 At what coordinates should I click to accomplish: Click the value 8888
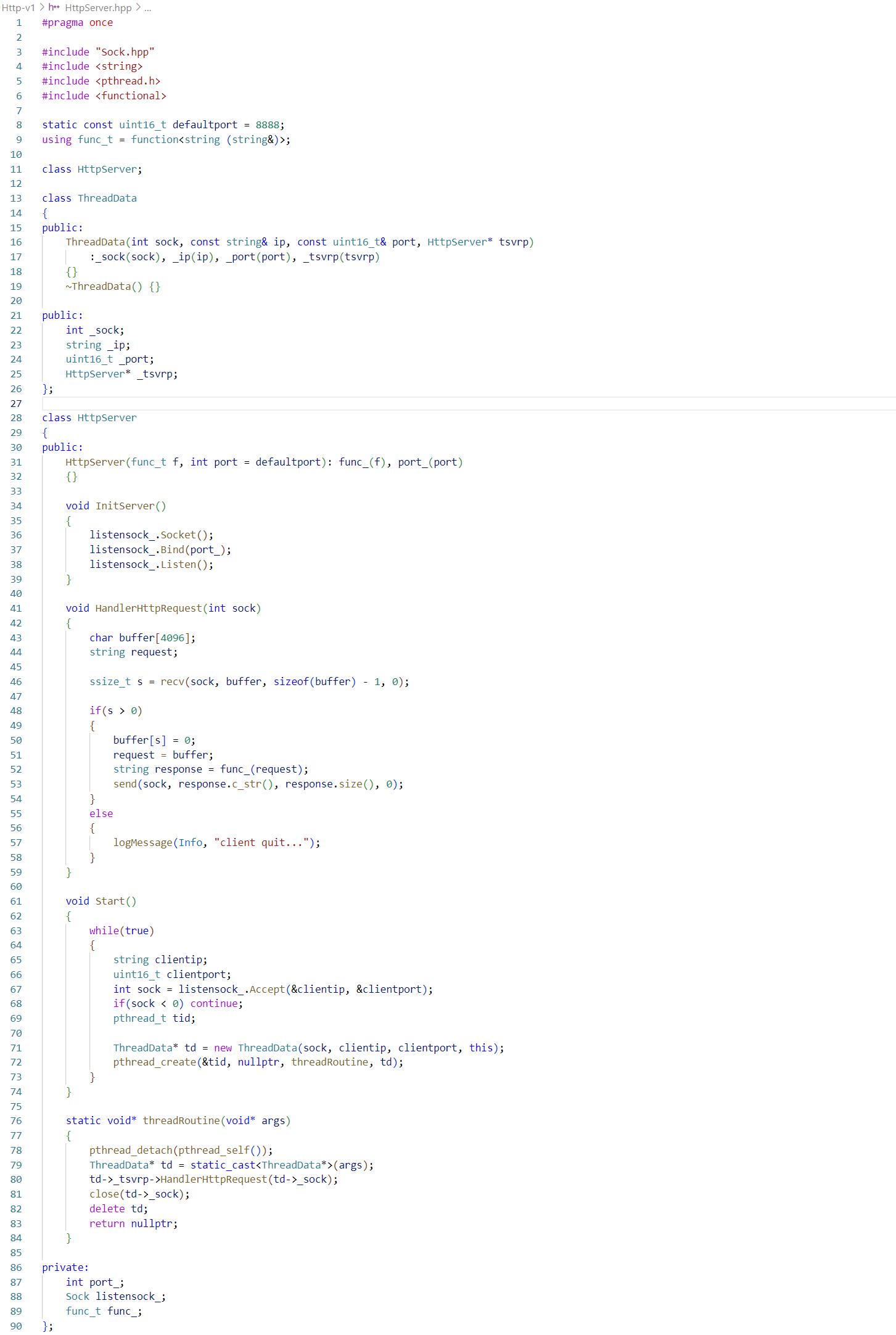(268, 125)
